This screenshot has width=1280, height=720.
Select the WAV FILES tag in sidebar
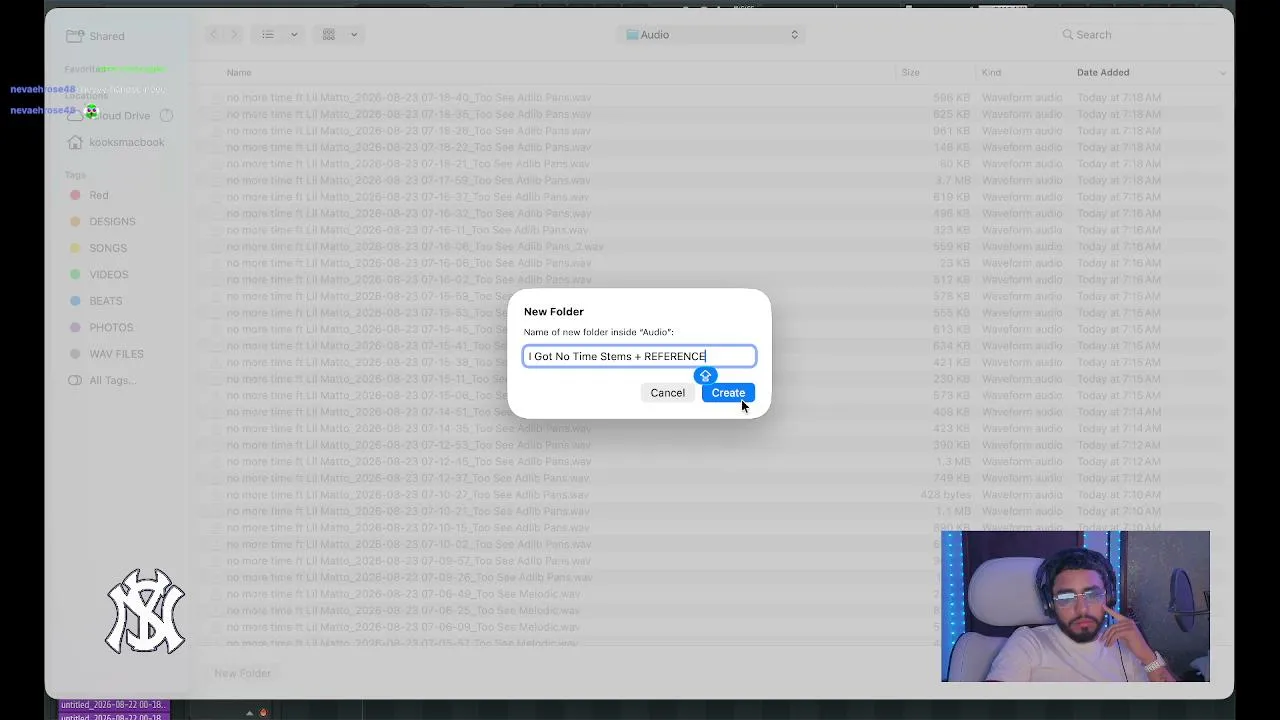(x=105, y=354)
